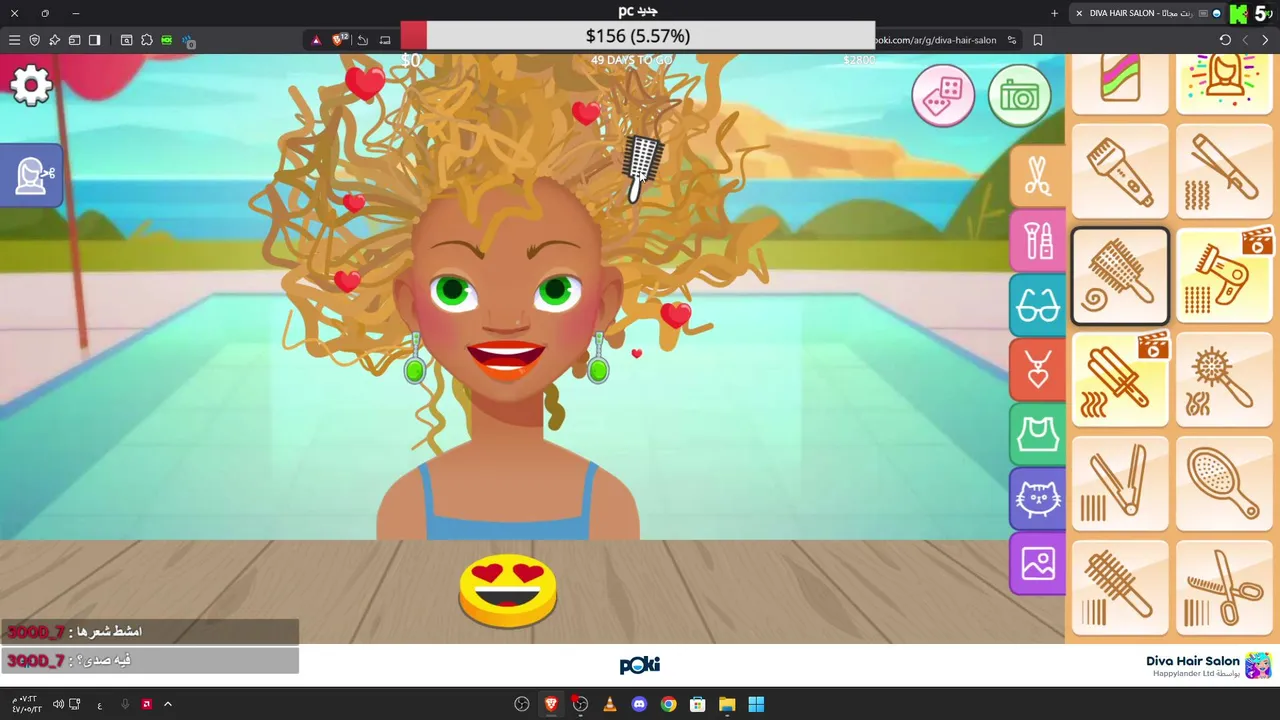The width and height of the screenshot is (1280, 720).
Task: Take a photo with the camera button
Action: click(x=1019, y=96)
